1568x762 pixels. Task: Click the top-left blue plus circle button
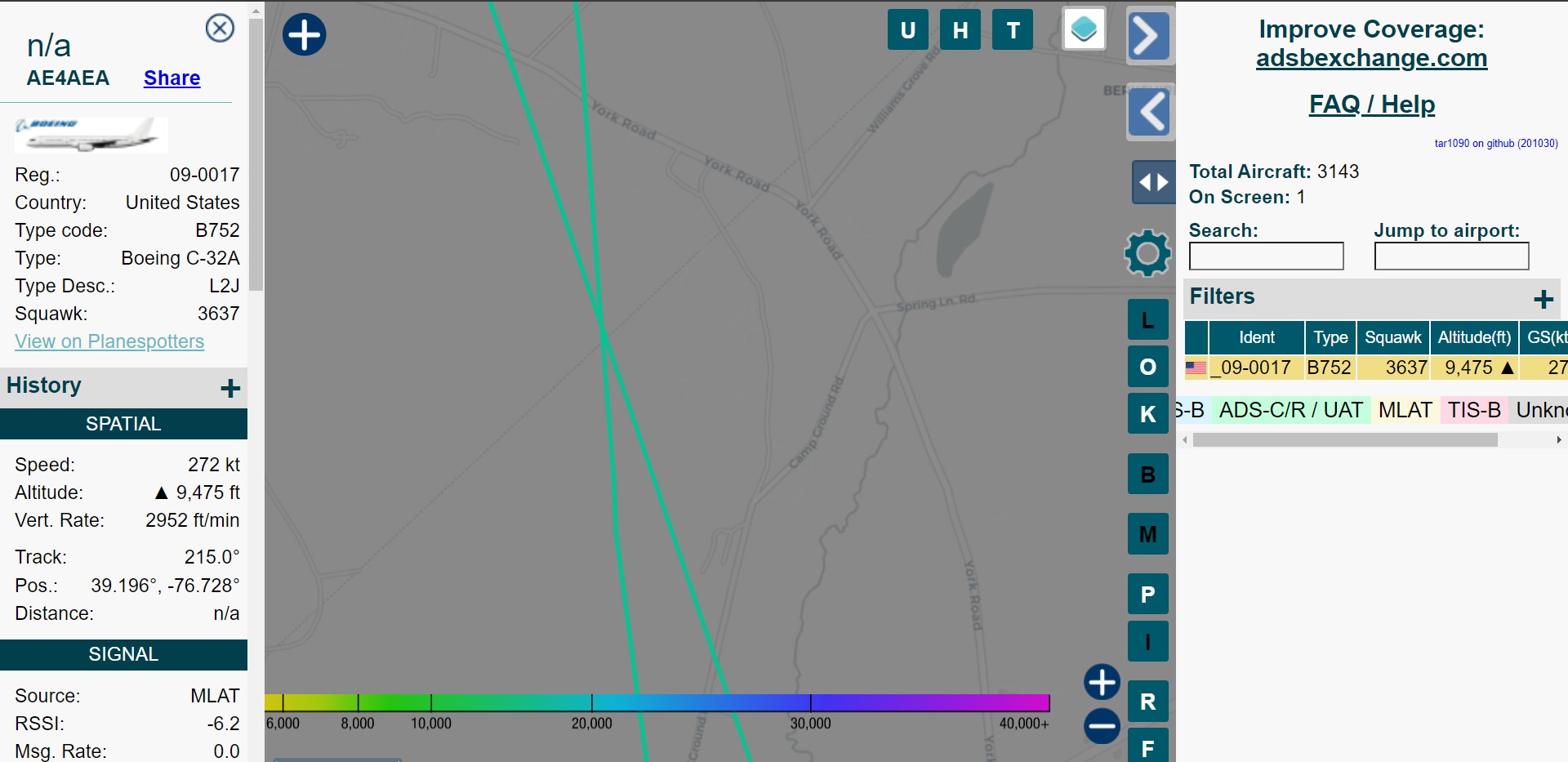point(304,35)
